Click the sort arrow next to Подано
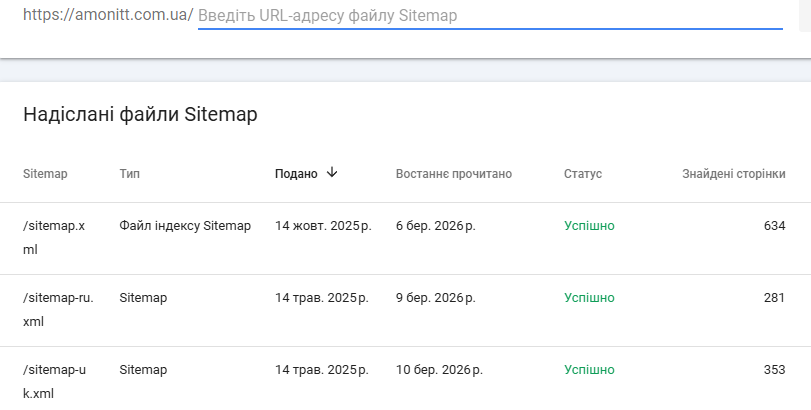Screen dimensions: 811x410 click(332, 173)
